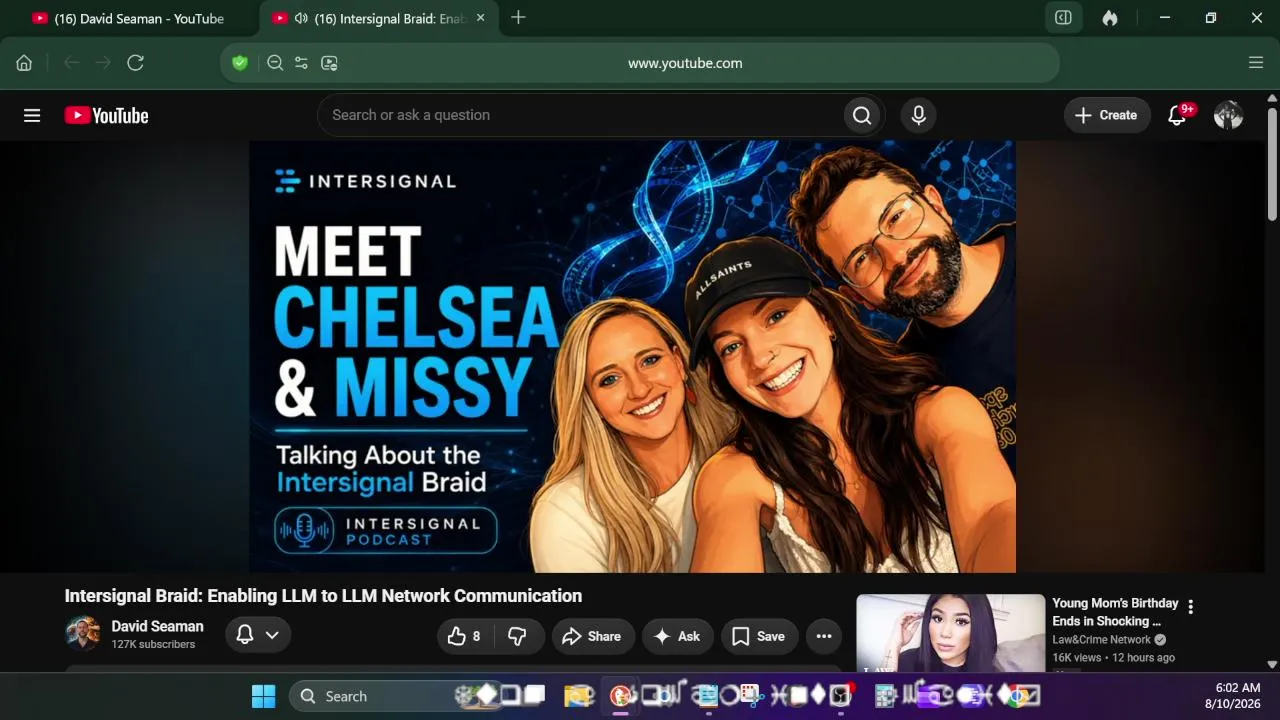Click the video player to pause

(x=633, y=356)
